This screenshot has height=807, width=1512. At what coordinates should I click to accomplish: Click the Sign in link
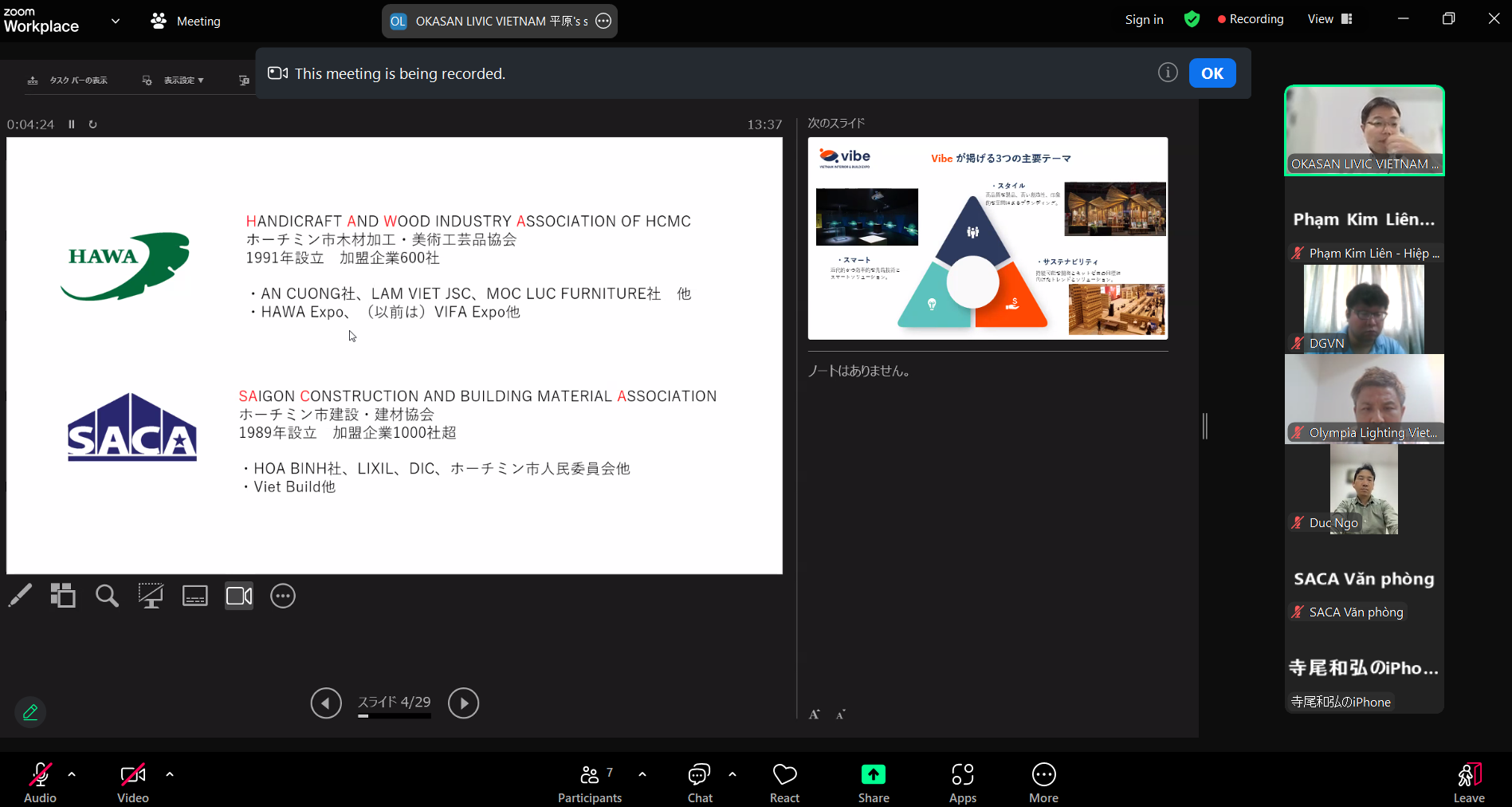[1144, 19]
